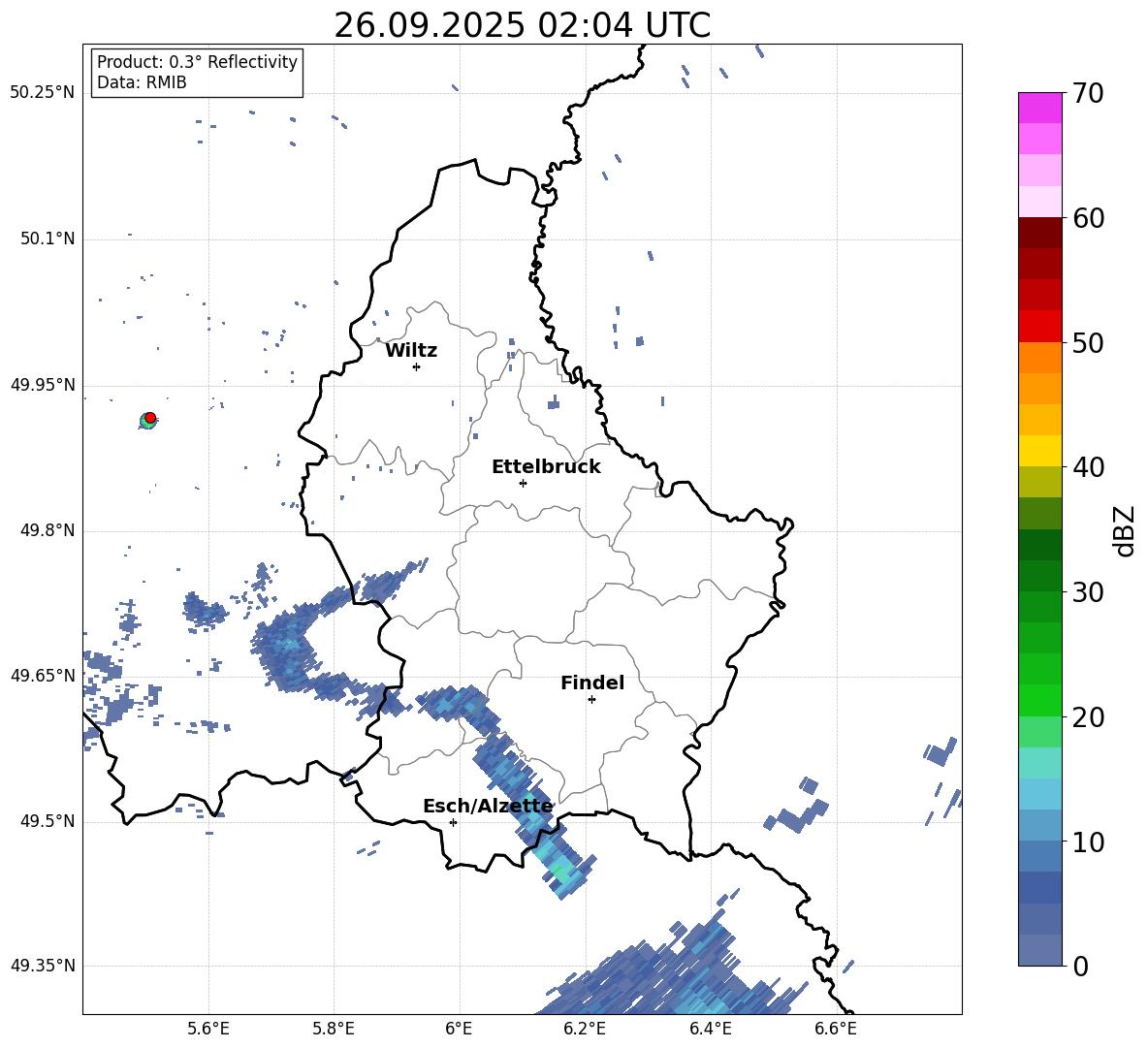Screen dimensions: 1148x1048
Task: Click the 10 tick on colorbar
Action: coord(1088,842)
